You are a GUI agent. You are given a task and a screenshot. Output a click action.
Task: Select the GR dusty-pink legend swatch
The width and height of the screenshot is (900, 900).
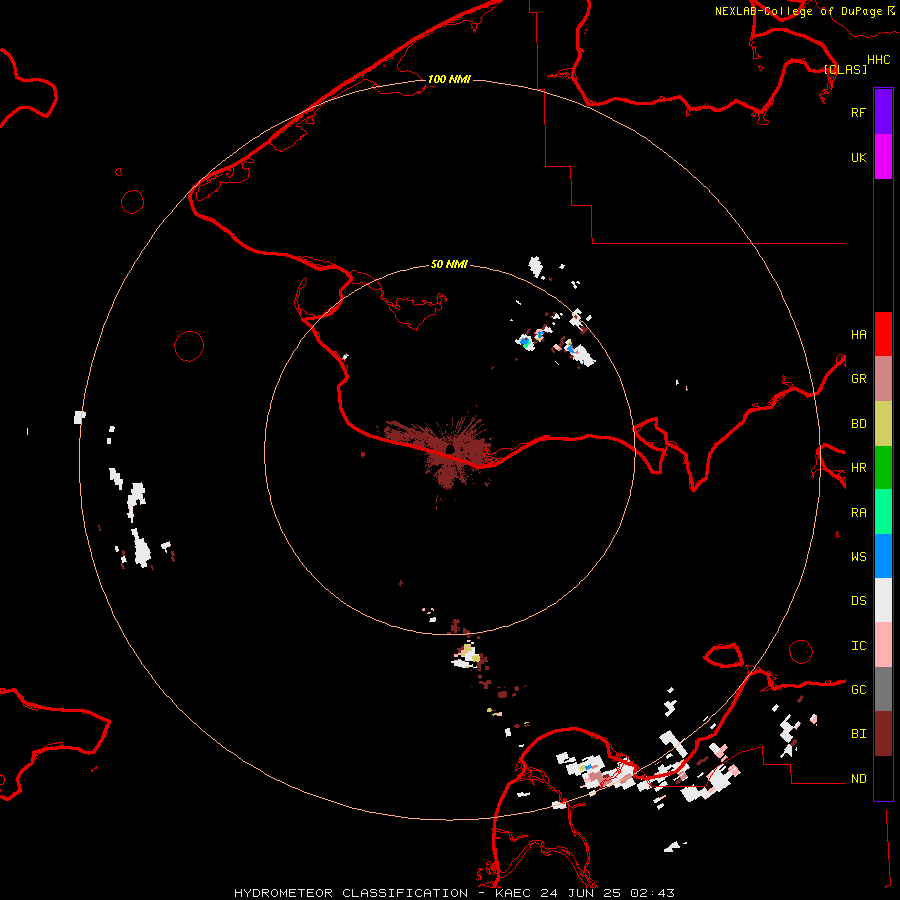click(883, 379)
